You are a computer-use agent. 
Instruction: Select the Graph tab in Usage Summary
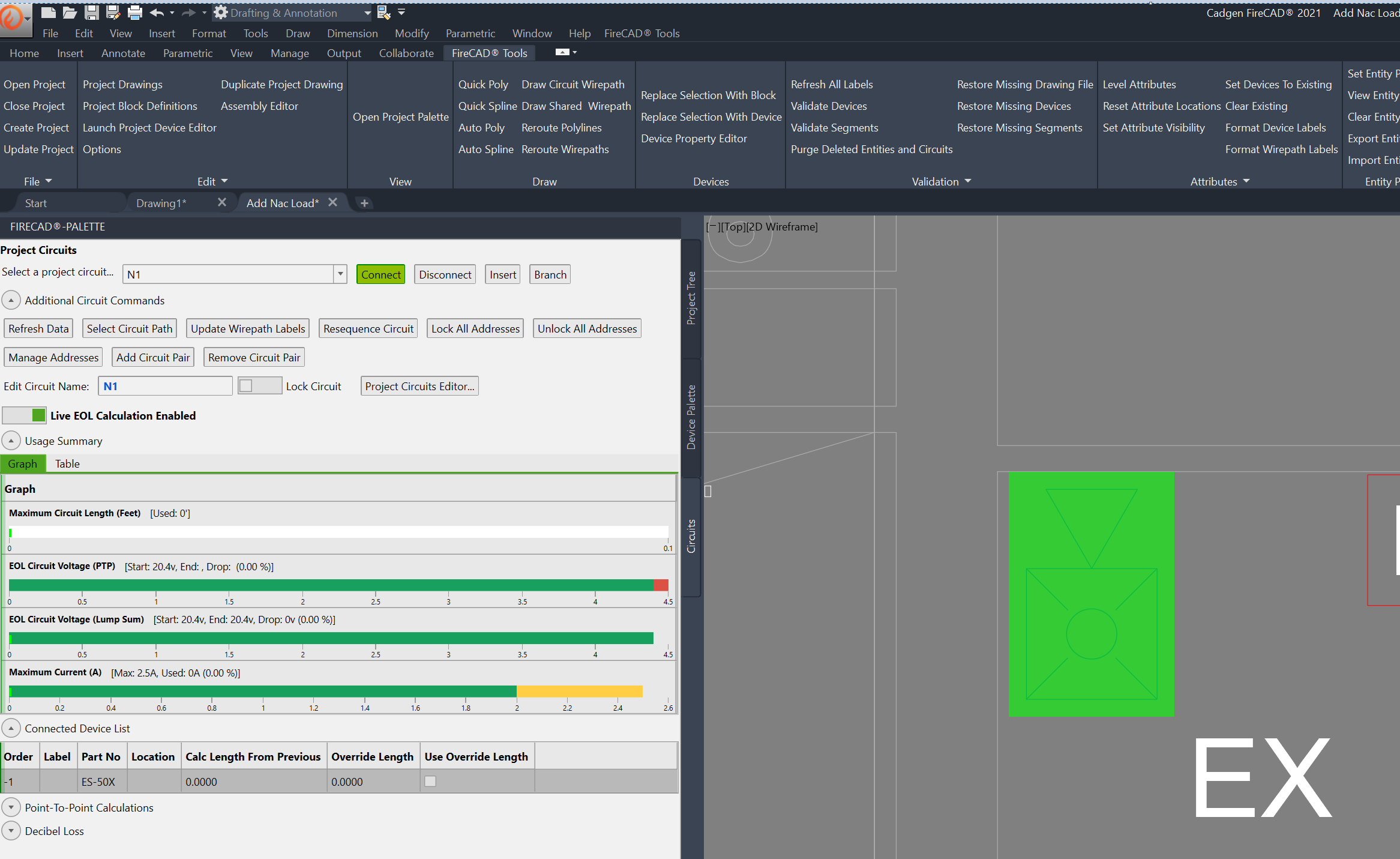23,463
